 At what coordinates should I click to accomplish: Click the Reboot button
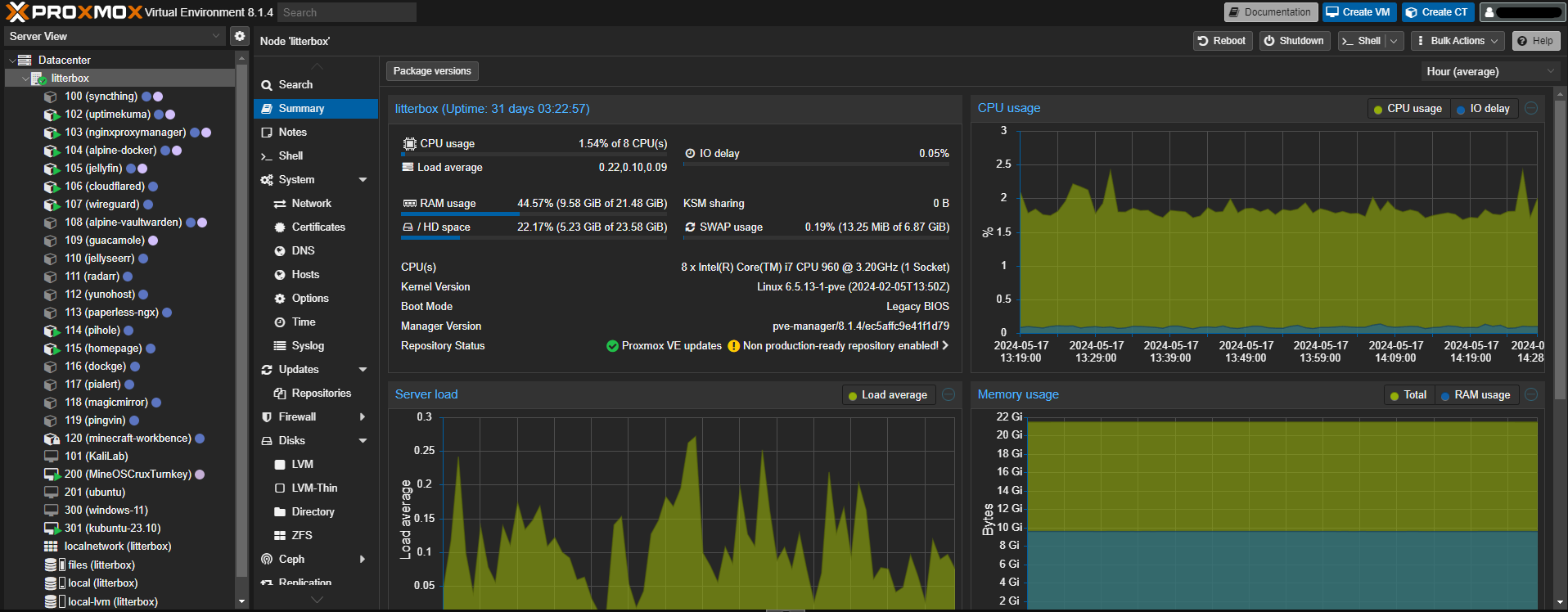(1222, 41)
